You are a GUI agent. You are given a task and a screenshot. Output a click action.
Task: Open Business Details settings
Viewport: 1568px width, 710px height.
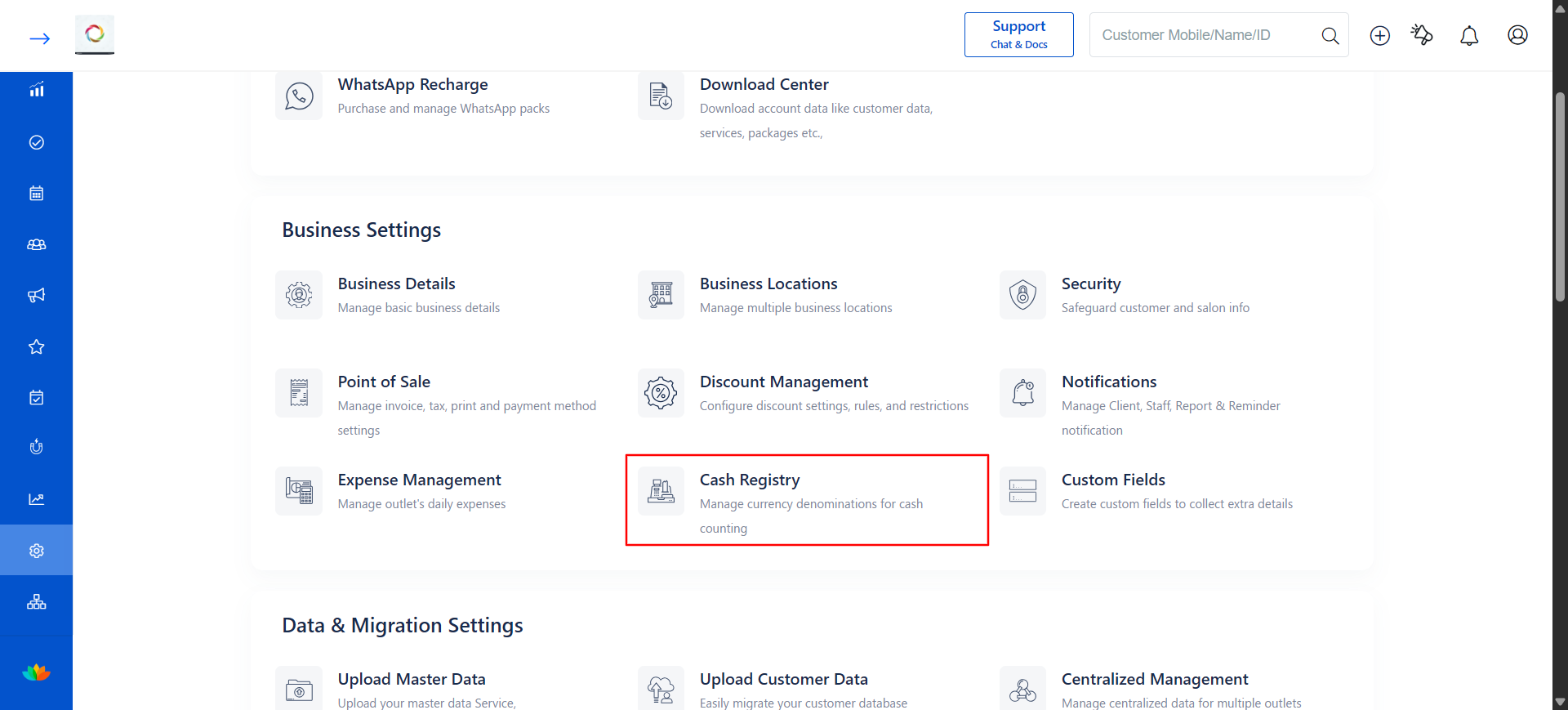click(x=396, y=284)
